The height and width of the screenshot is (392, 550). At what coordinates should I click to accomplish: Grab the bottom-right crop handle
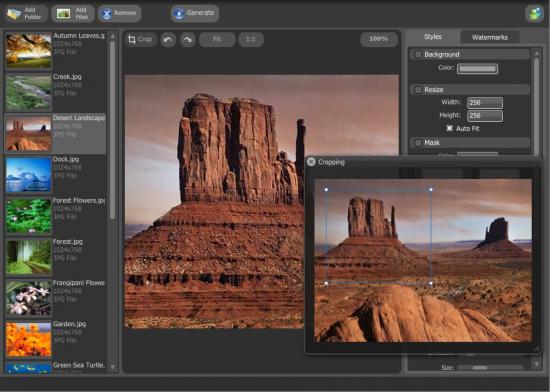tap(431, 283)
